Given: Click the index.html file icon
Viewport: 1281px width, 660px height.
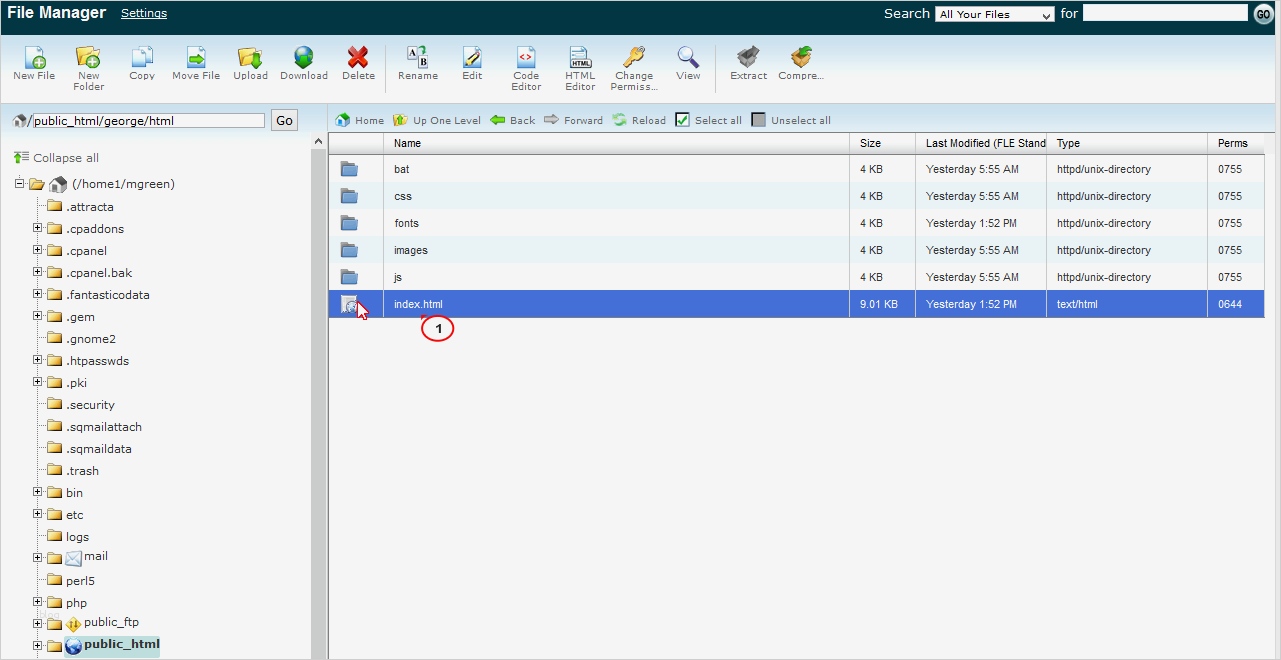Looking at the screenshot, I should 349,304.
